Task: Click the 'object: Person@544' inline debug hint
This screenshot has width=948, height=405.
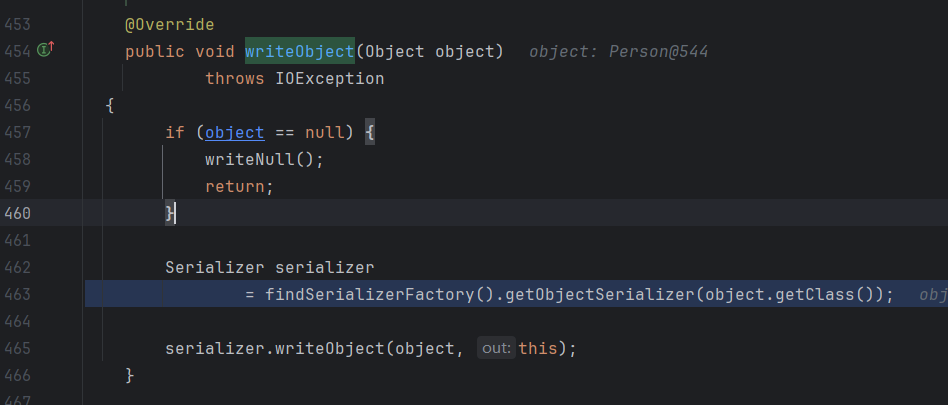Action: 618,51
